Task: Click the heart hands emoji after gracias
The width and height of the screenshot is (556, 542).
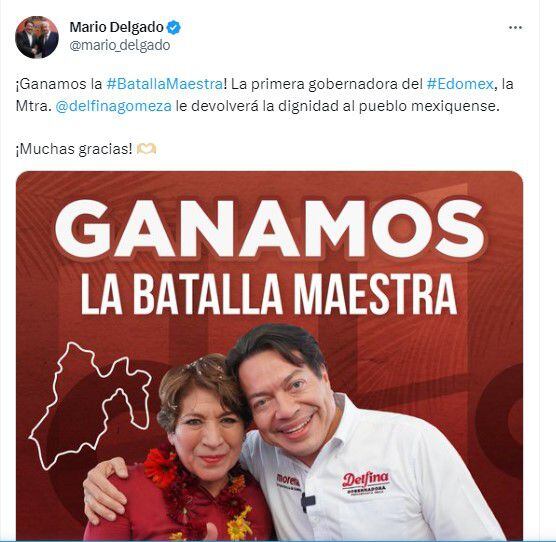Action: [x=146, y=149]
